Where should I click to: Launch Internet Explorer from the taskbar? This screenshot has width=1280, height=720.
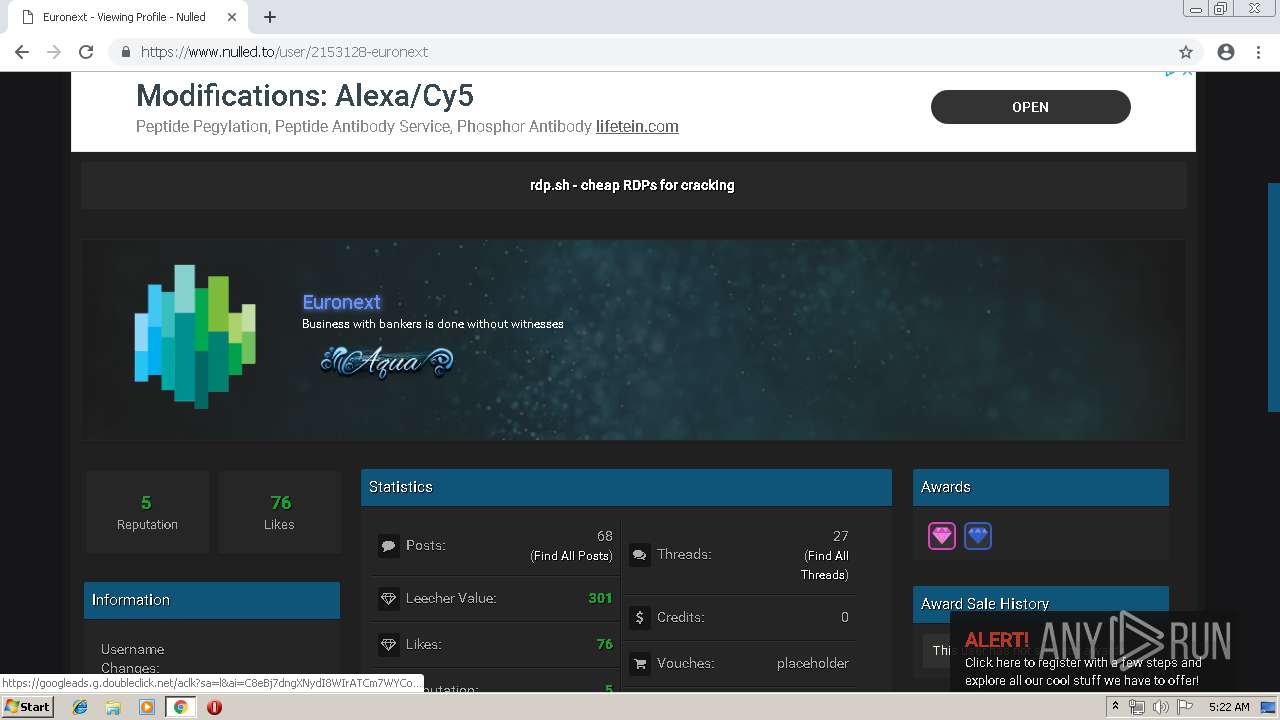(80, 707)
